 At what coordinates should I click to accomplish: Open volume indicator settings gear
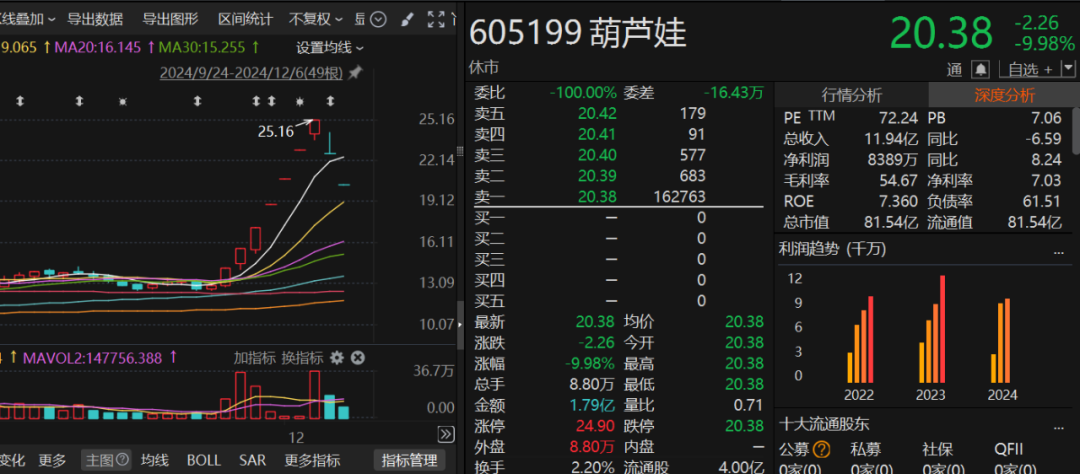coord(336,358)
